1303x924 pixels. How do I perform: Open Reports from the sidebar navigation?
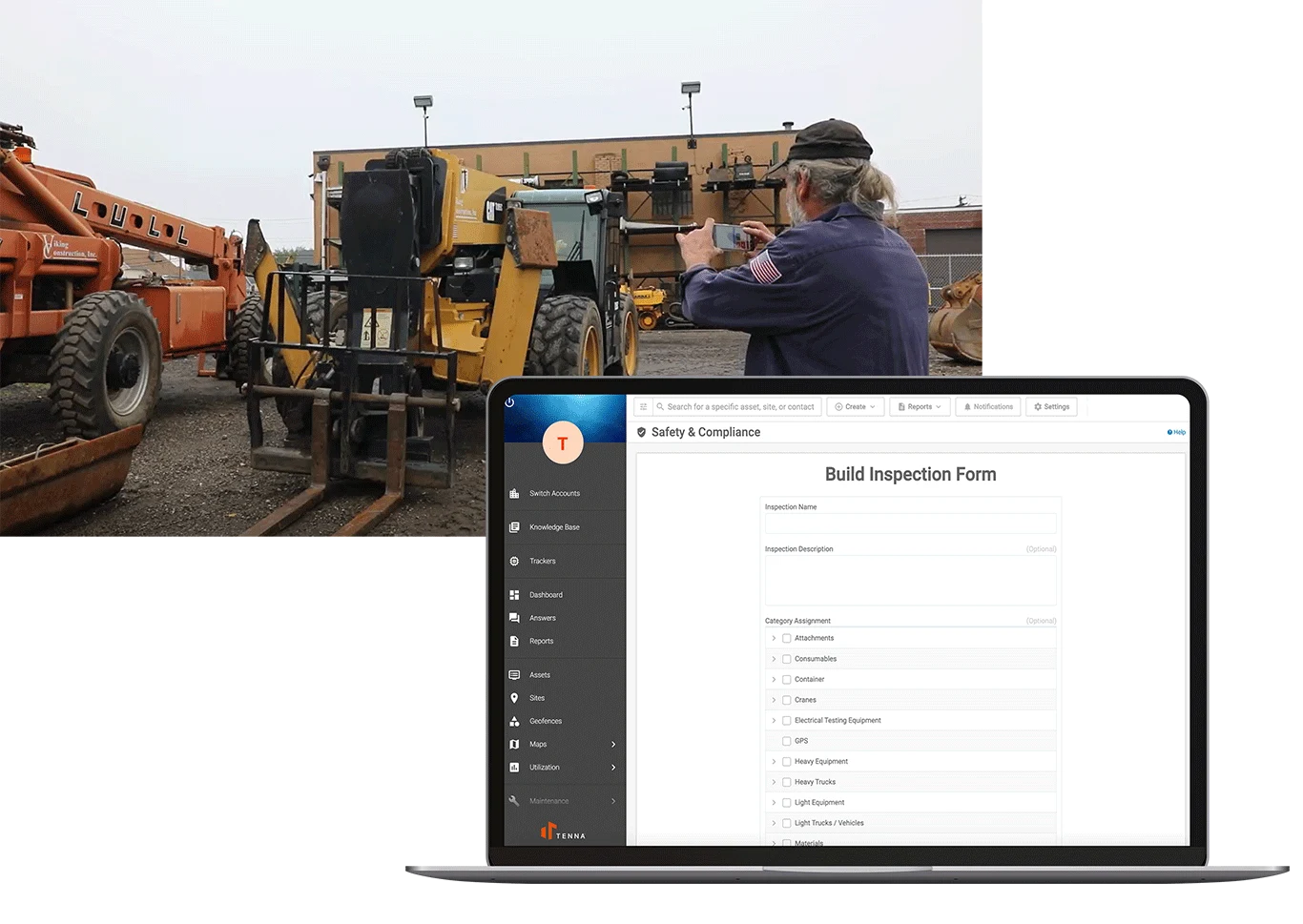(515, 641)
